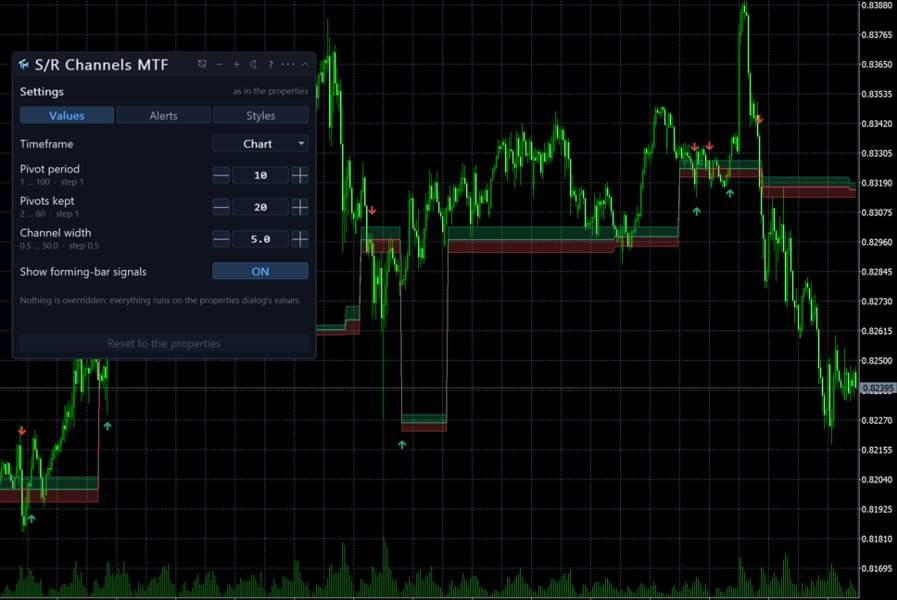The width and height of the screenshot is (897, 600).
Task: Click the Channel width range hint text
Action: coord(59,246)
